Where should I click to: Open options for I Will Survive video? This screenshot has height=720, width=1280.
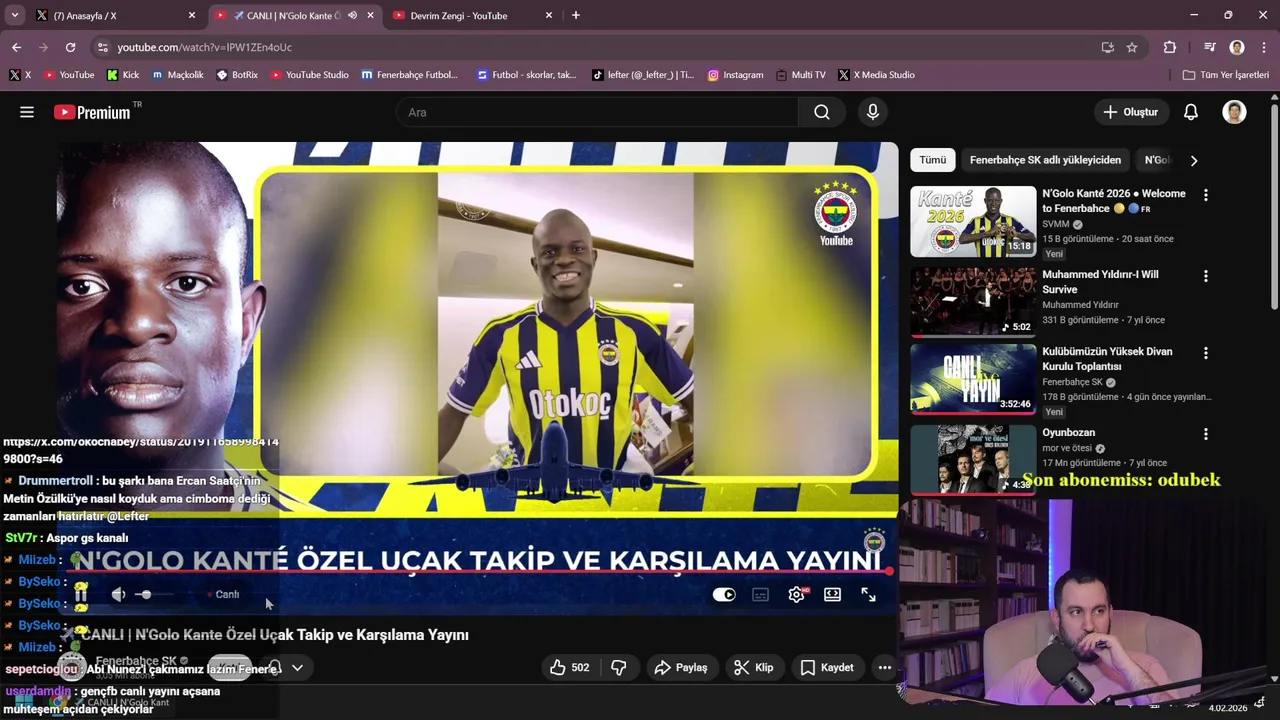[x=1205, y=276]
